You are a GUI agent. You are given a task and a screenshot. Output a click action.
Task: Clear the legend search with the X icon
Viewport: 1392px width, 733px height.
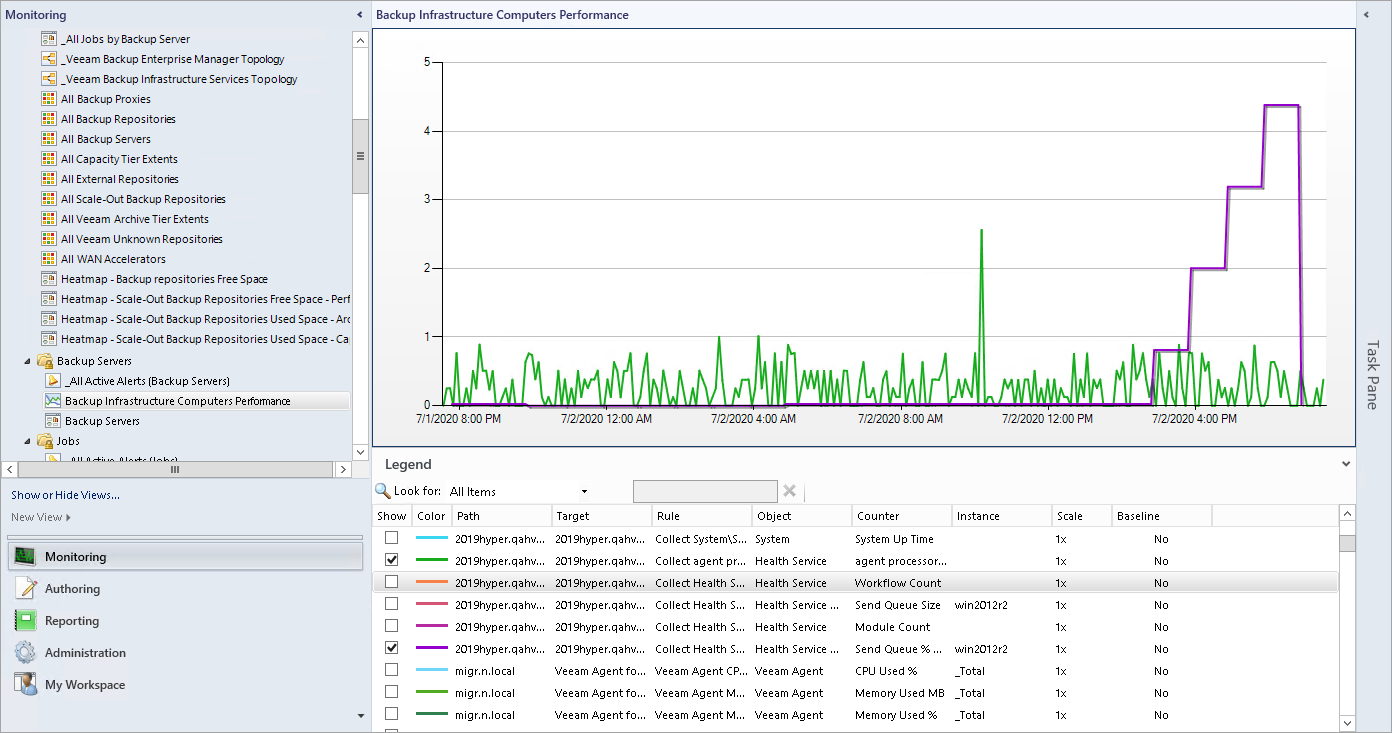[x=789, y=491]
